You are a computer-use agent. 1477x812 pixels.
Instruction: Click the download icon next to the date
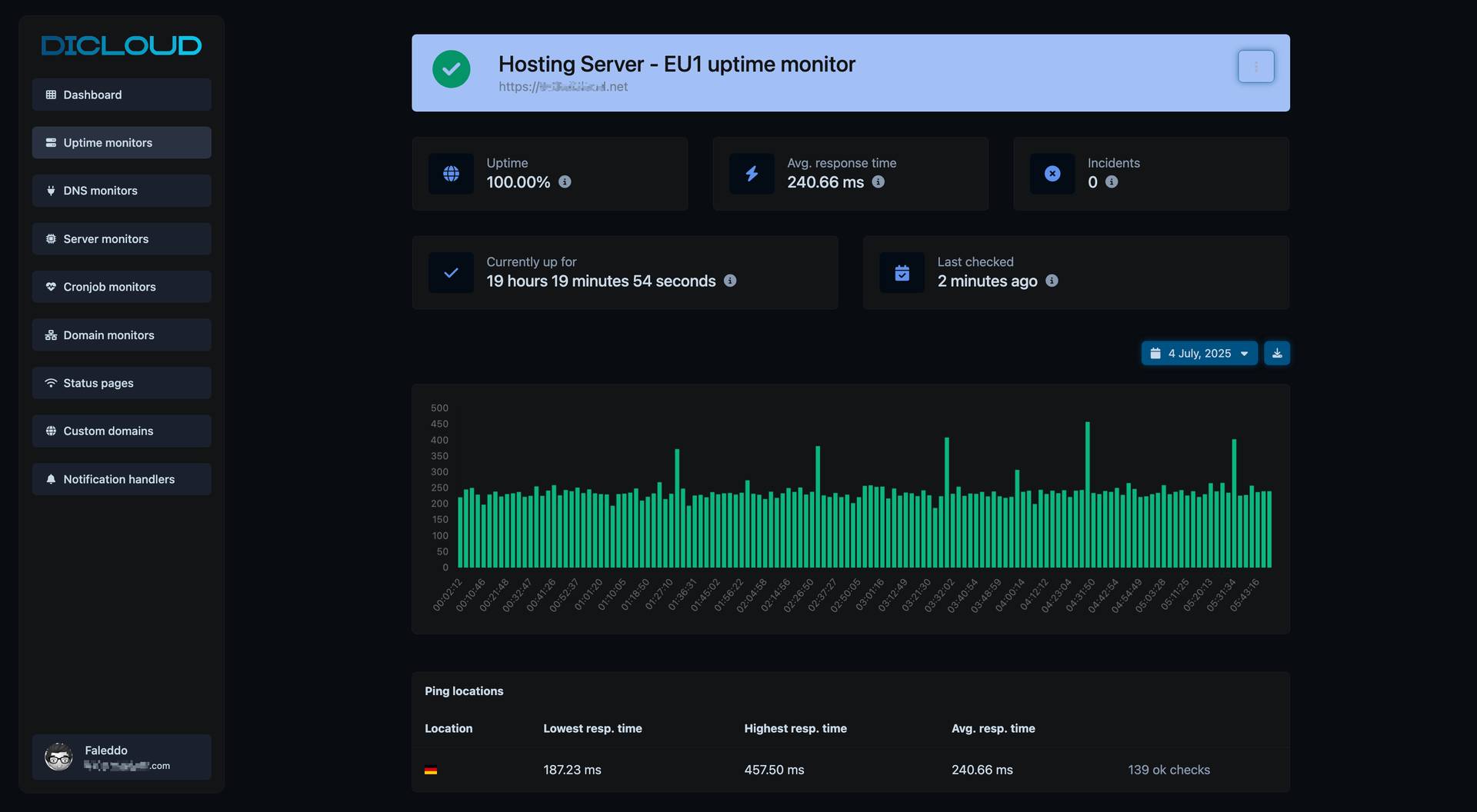[1277, 353]
